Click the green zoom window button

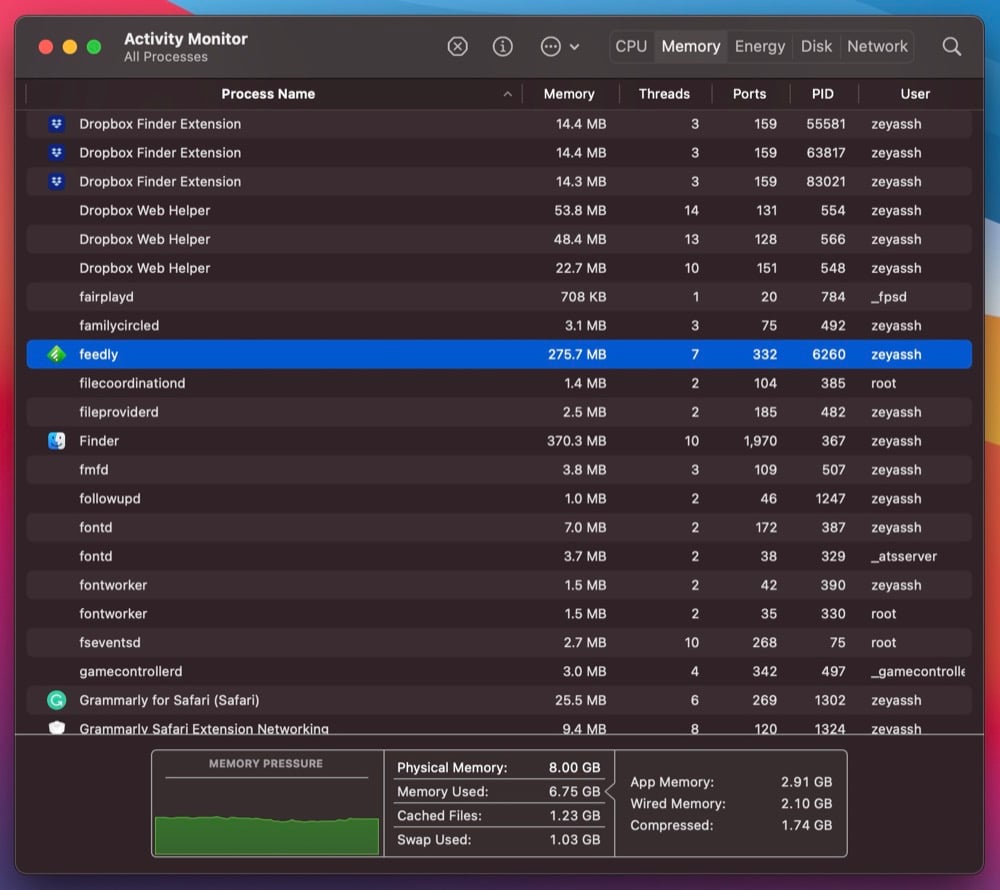(x=94, y=47)
